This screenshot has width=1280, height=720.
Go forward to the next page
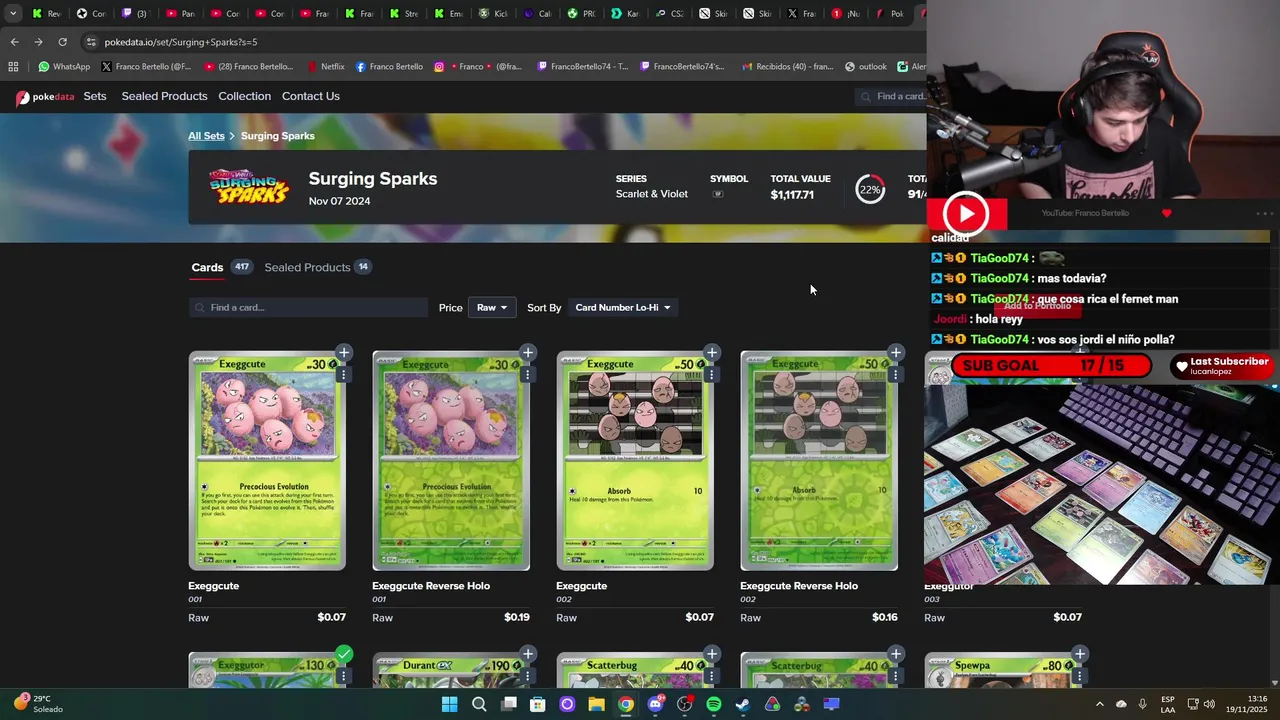tap(38, 42)
